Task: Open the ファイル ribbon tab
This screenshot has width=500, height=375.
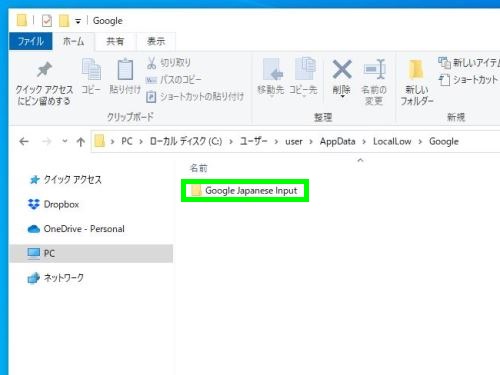Action: coord(31,41)
